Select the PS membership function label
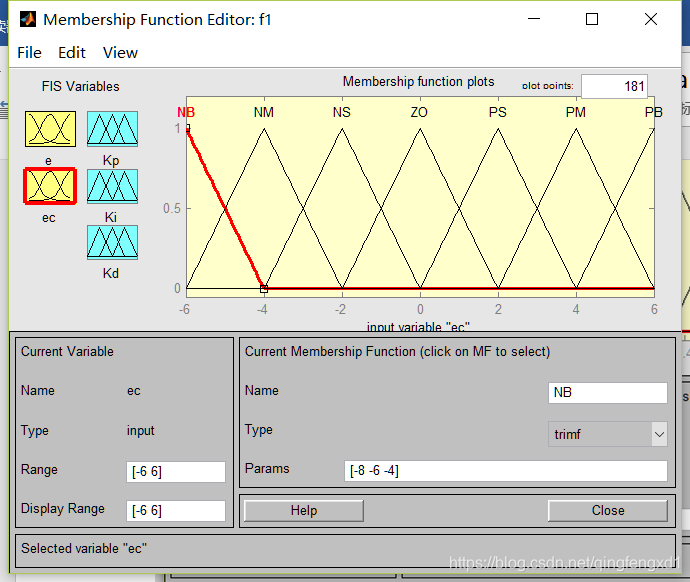690x582 pixels. pyautogui.click(x=498, y=113)
